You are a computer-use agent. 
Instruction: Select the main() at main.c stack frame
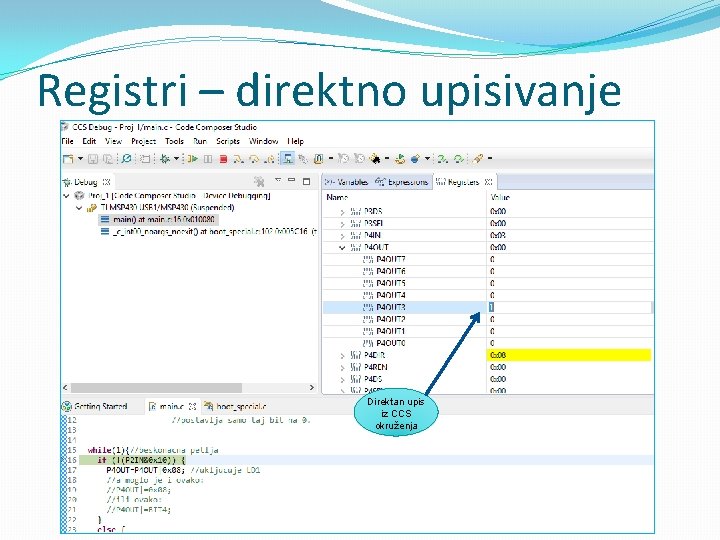click(x=157, y=219)
